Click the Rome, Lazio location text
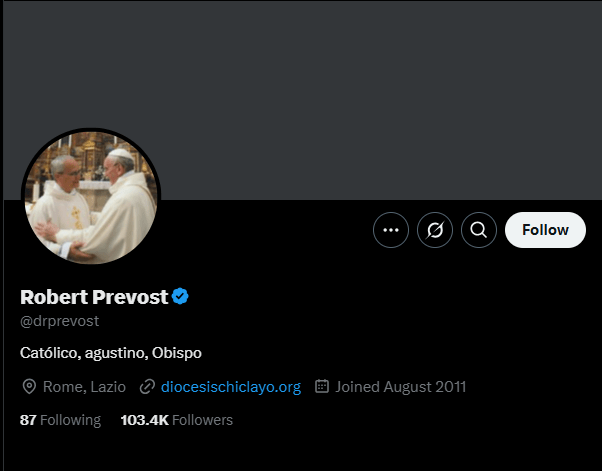The width and height of the screenshot is (602, 471). click(x=84, y=386)
